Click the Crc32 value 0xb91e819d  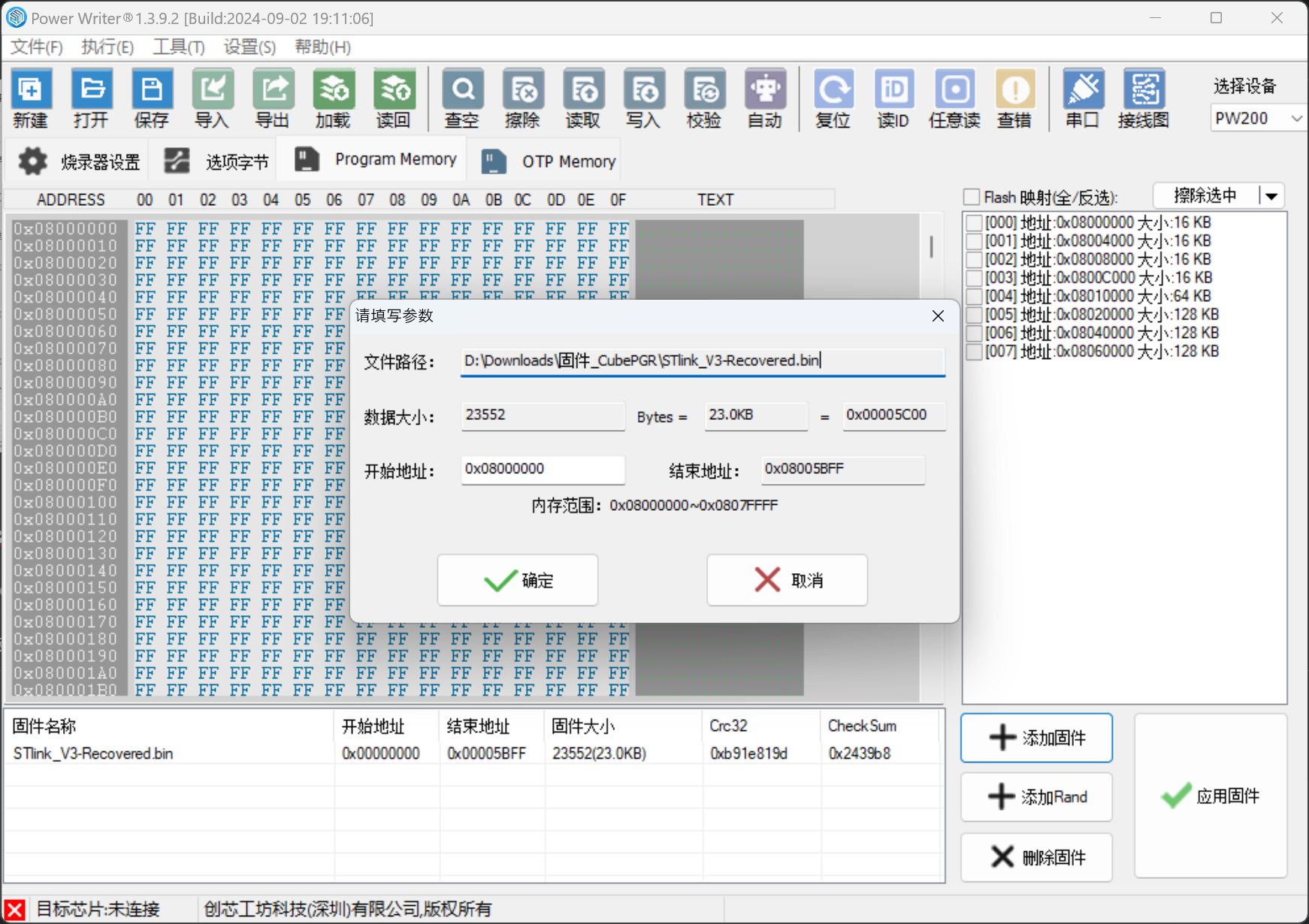coord(748,753)
